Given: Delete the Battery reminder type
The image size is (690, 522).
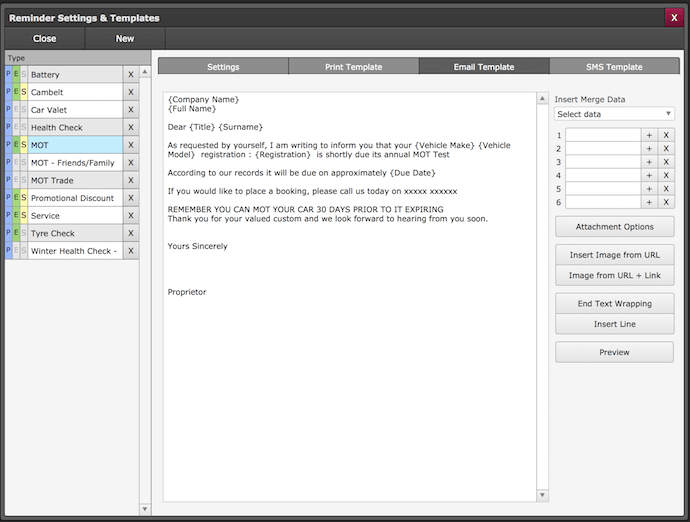Looking at the screenshot, I should pyautogui.click(x=130, y=75).
